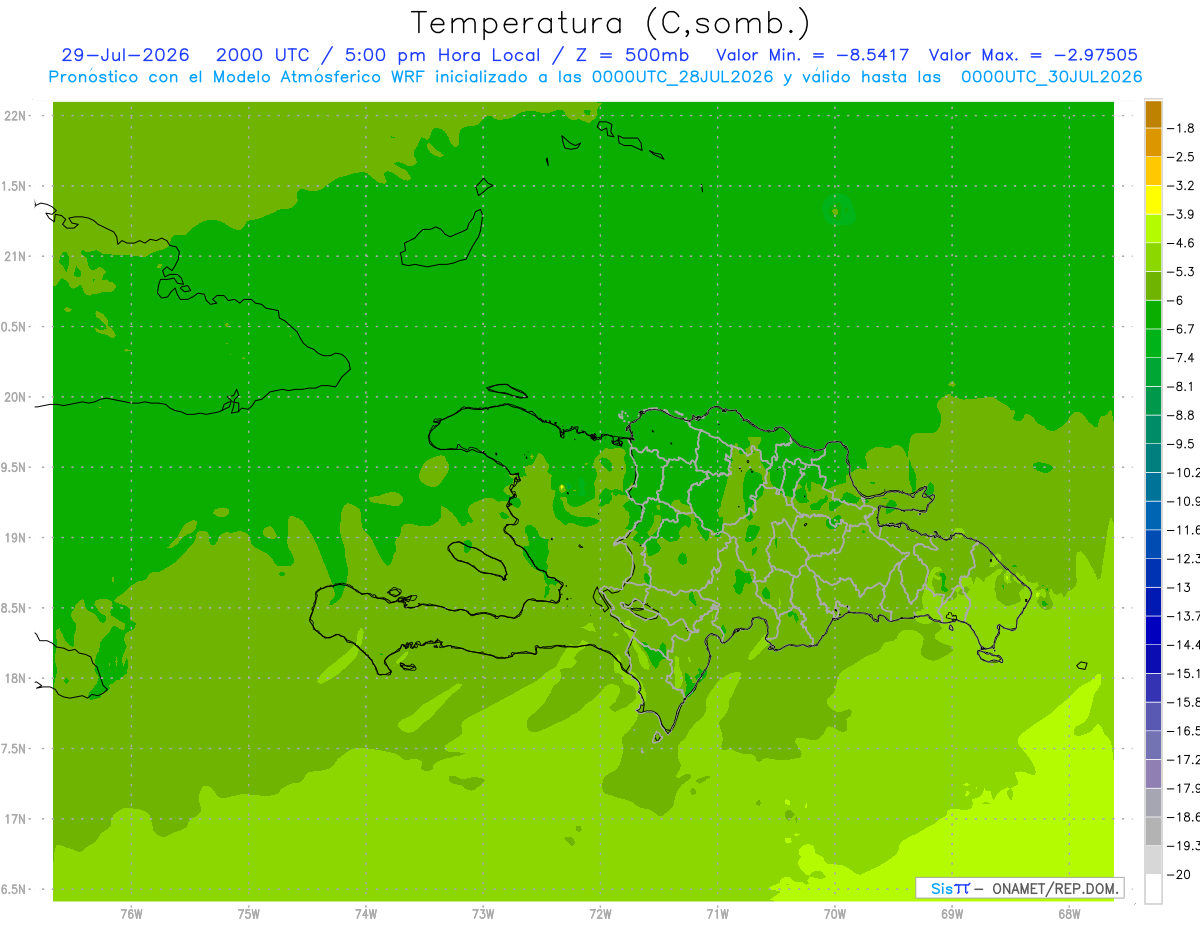Click the "20N" latitude tick label
The image size is (1200, 927).
tap(15, 397)
